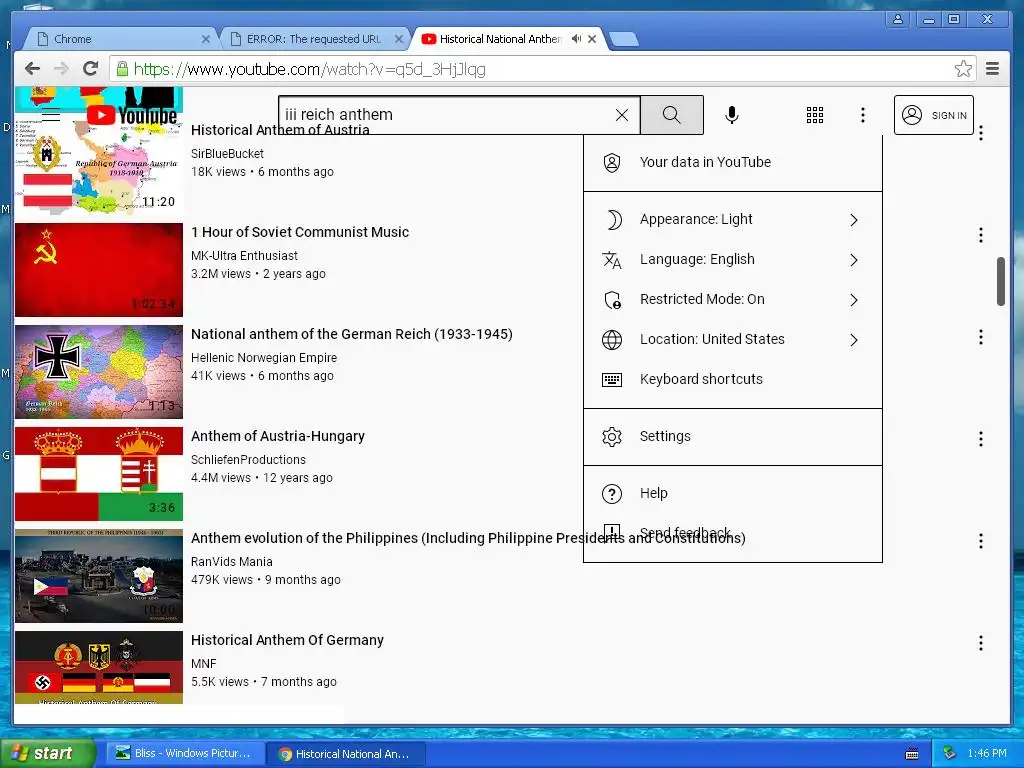Toggle the YouTube settings three-dot menu
The height and width of the screenshot is (768, 1024).
tap(863, 115)
